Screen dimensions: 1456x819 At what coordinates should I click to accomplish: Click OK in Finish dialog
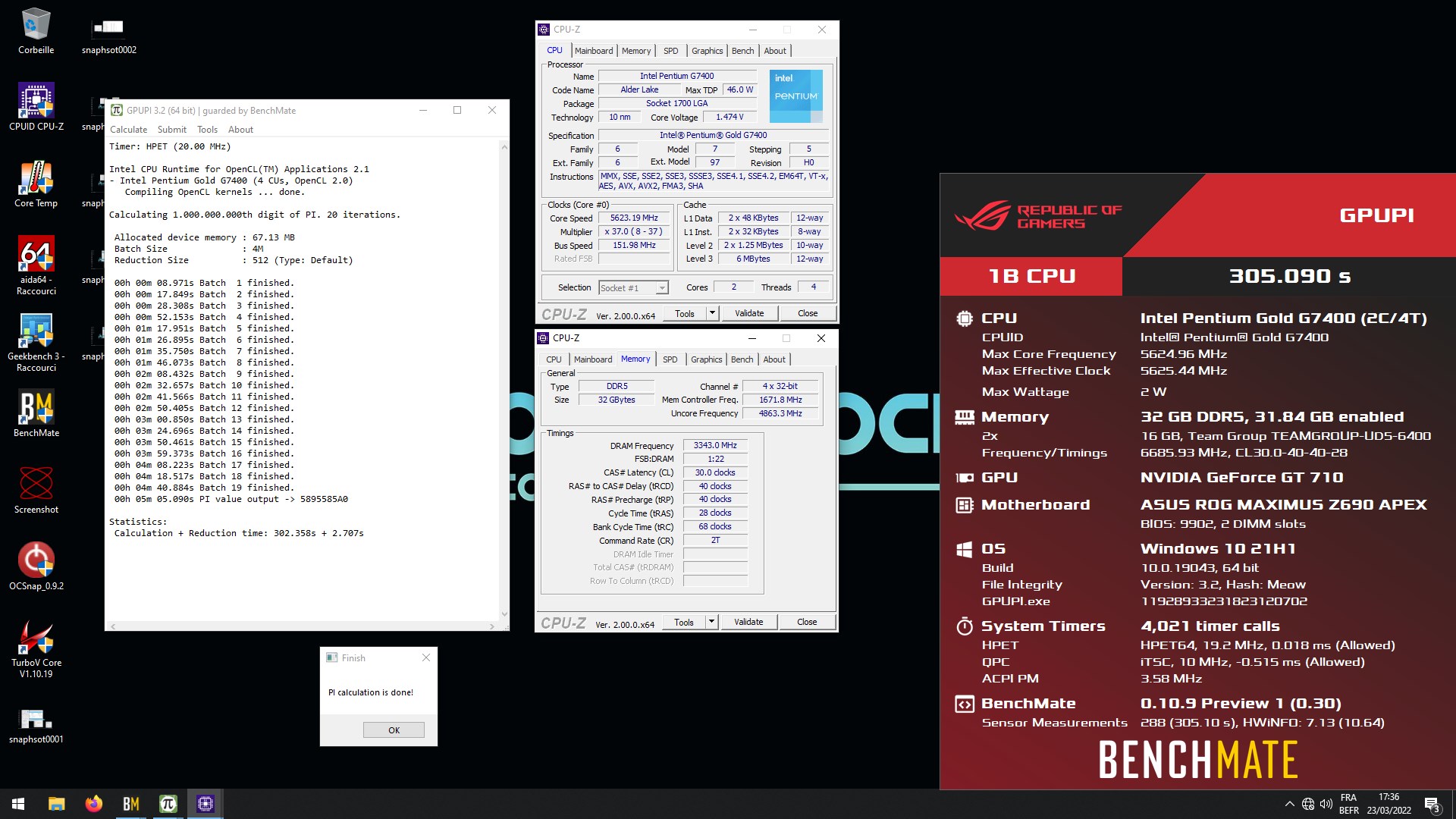(x=394, y=730)
